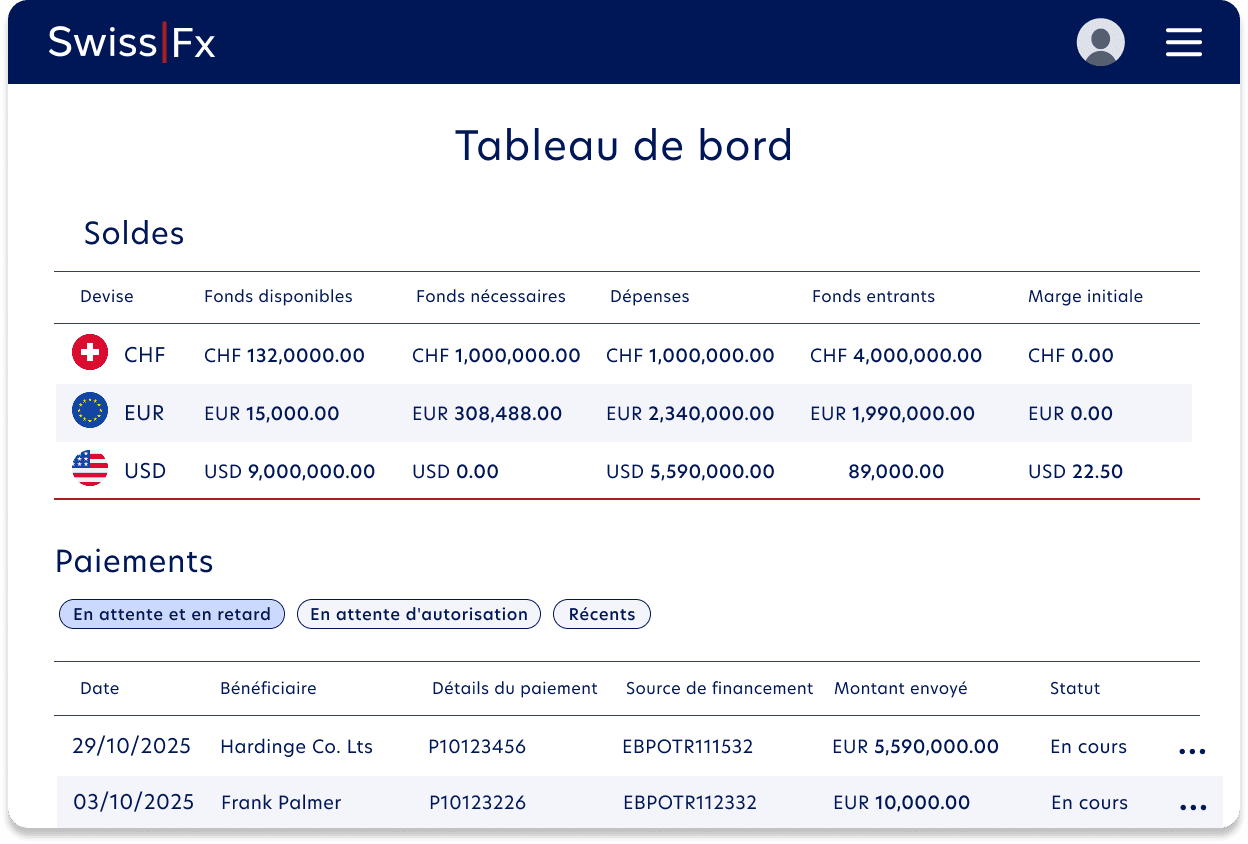Sort by the Date column header
The width and height of the screenshot is (1248, 844).
click(x=99, y=688)
